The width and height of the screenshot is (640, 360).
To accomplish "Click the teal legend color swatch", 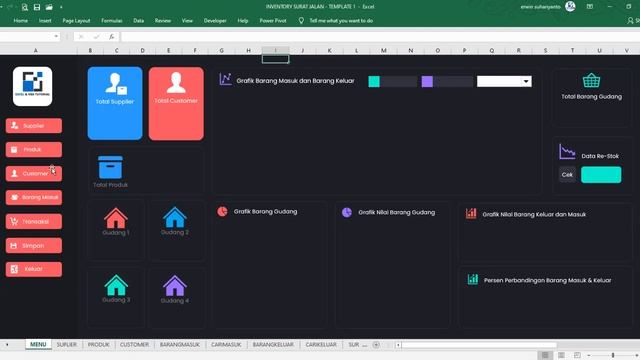I will [x=374, y=81].
